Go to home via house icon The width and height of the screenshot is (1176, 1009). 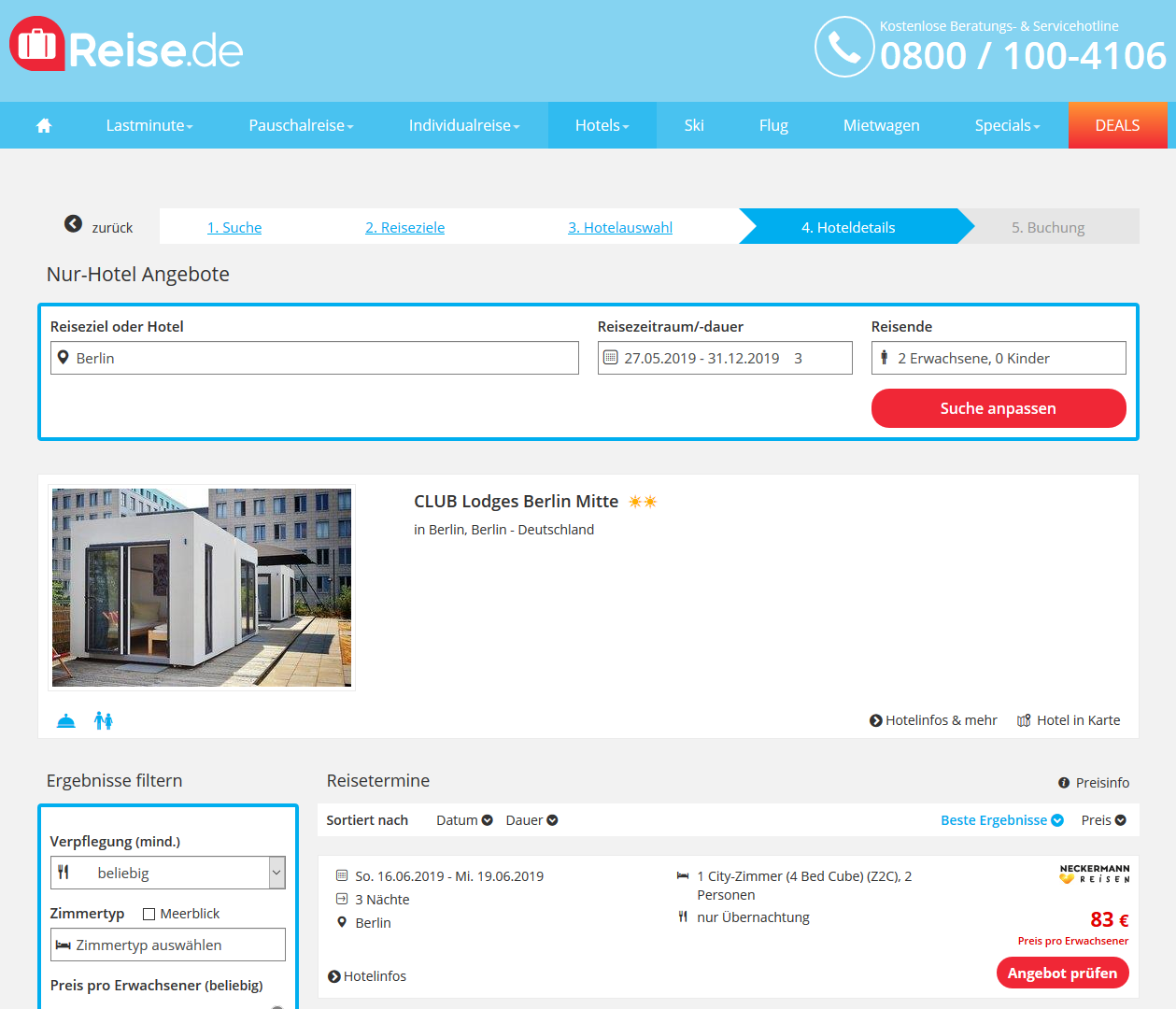tap(44, 125)
